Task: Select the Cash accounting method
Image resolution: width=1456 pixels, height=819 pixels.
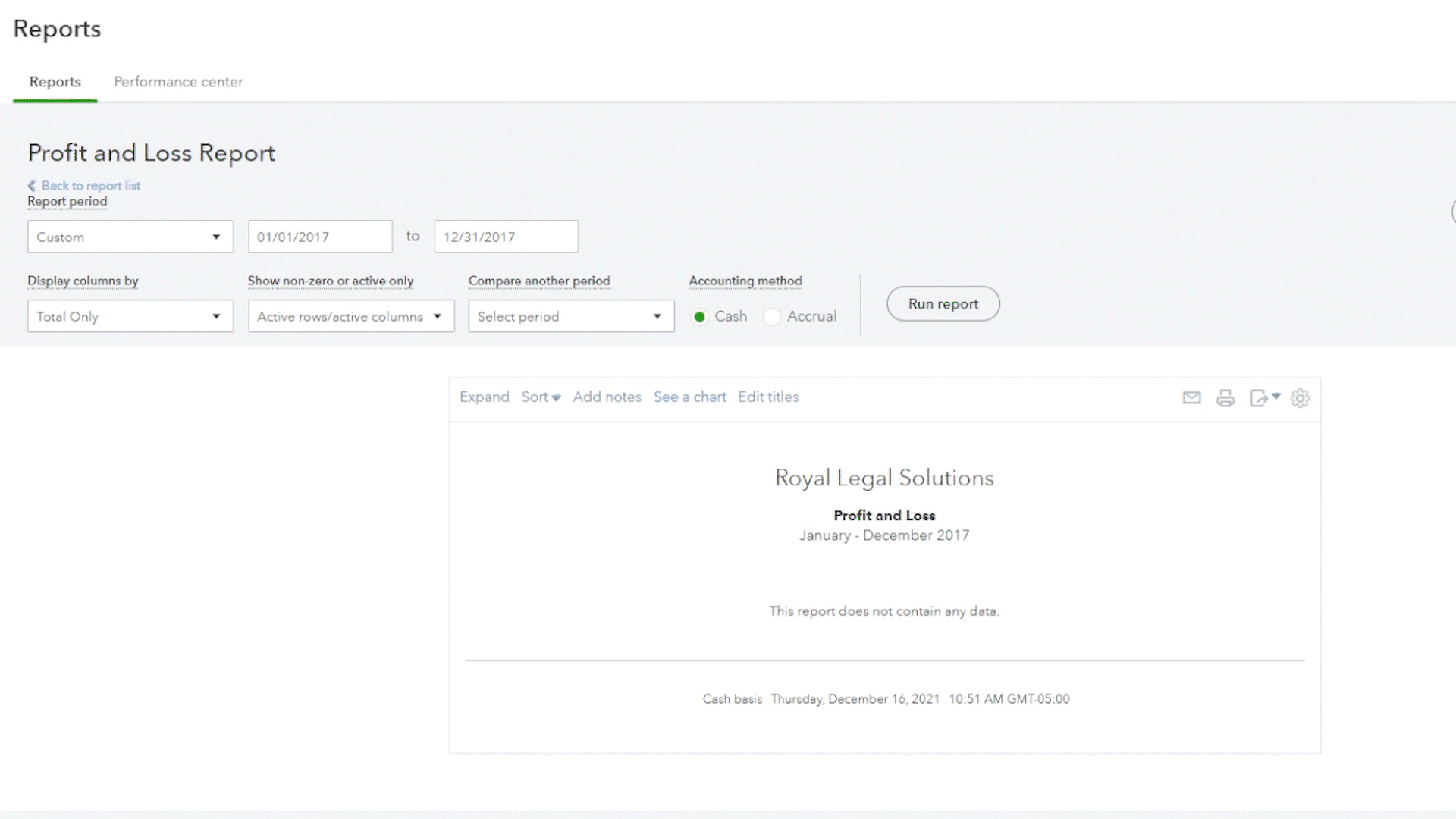Action: [x=699, y=316]
